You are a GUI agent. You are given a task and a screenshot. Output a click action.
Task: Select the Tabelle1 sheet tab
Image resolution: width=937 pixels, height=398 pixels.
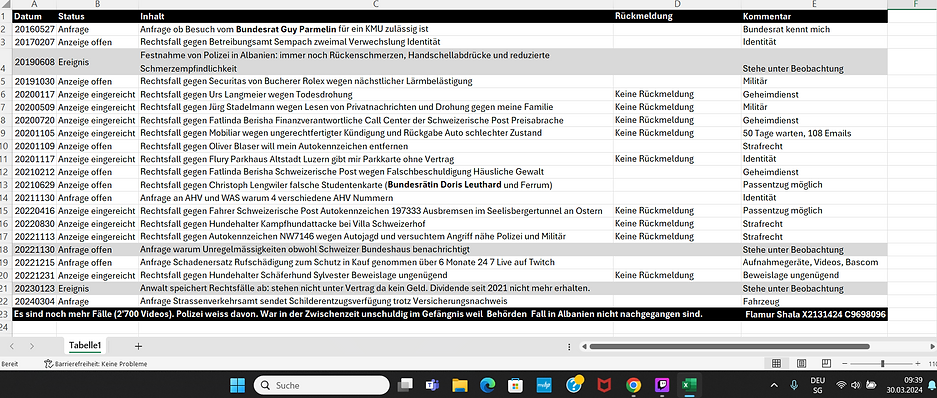coord(85,345)
